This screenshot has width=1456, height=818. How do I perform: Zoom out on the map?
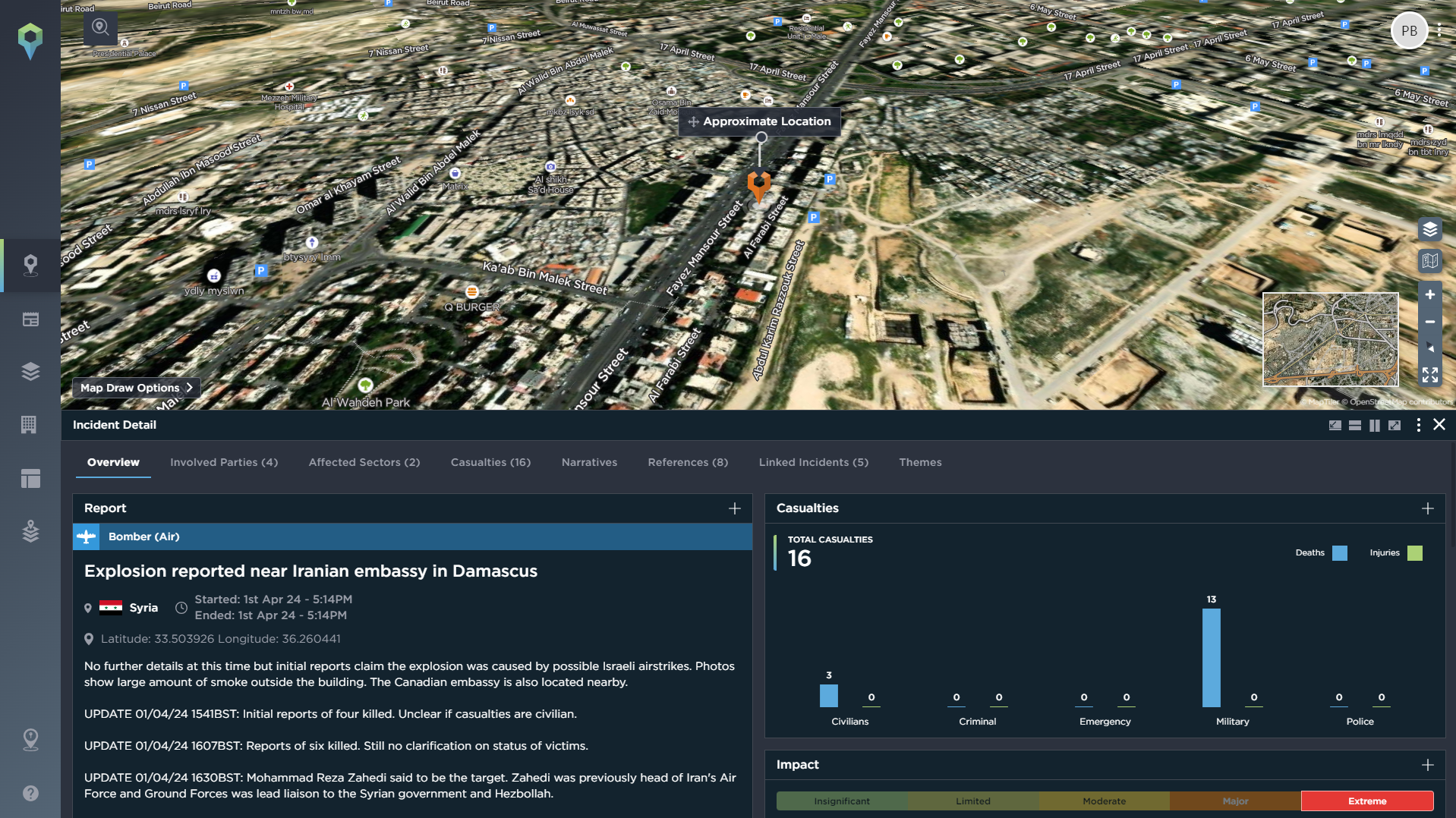pyautogui.click(x=1430, y=322)
